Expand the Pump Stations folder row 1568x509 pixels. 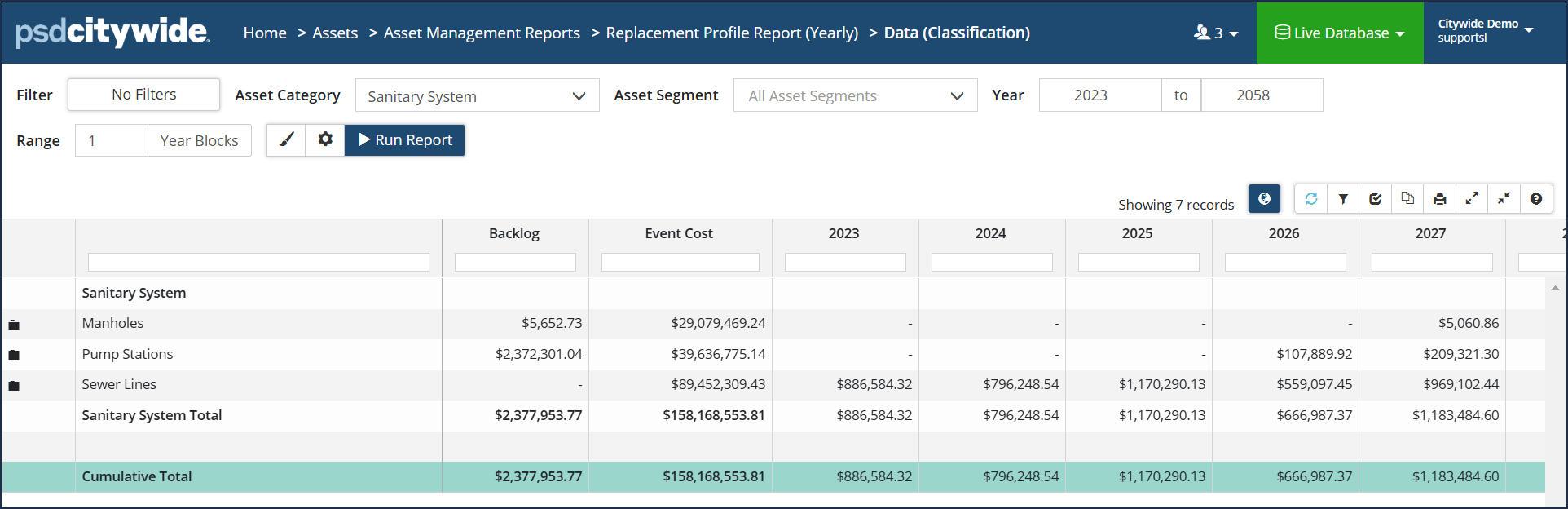14,355
